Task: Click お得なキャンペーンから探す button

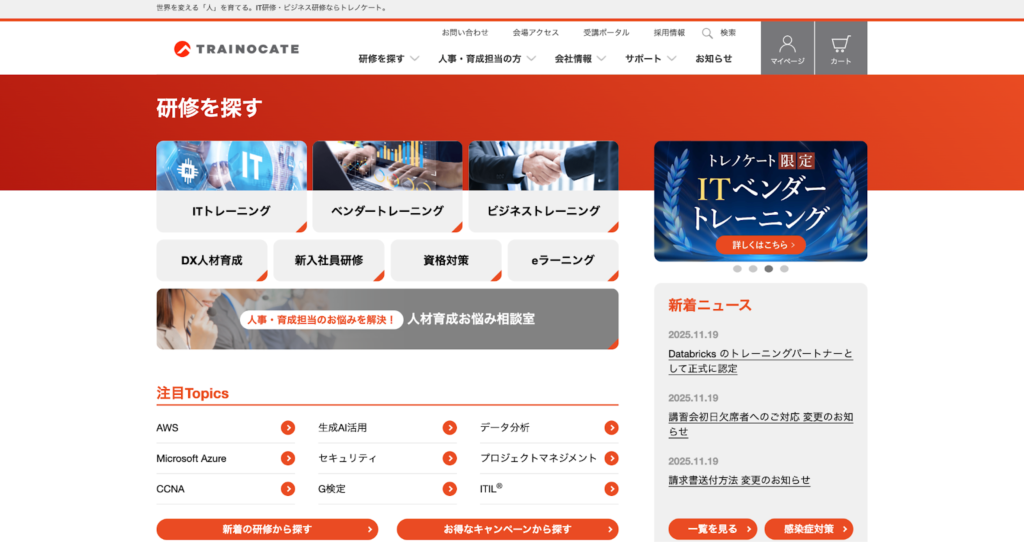Action: coord(507,529)
